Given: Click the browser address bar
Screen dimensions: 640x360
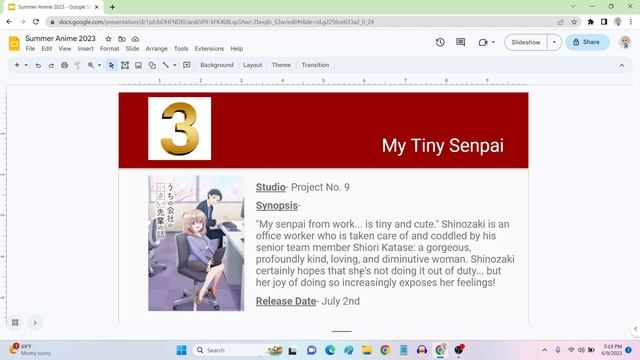Looking at the screenshot, I should (x=302, y=22).
